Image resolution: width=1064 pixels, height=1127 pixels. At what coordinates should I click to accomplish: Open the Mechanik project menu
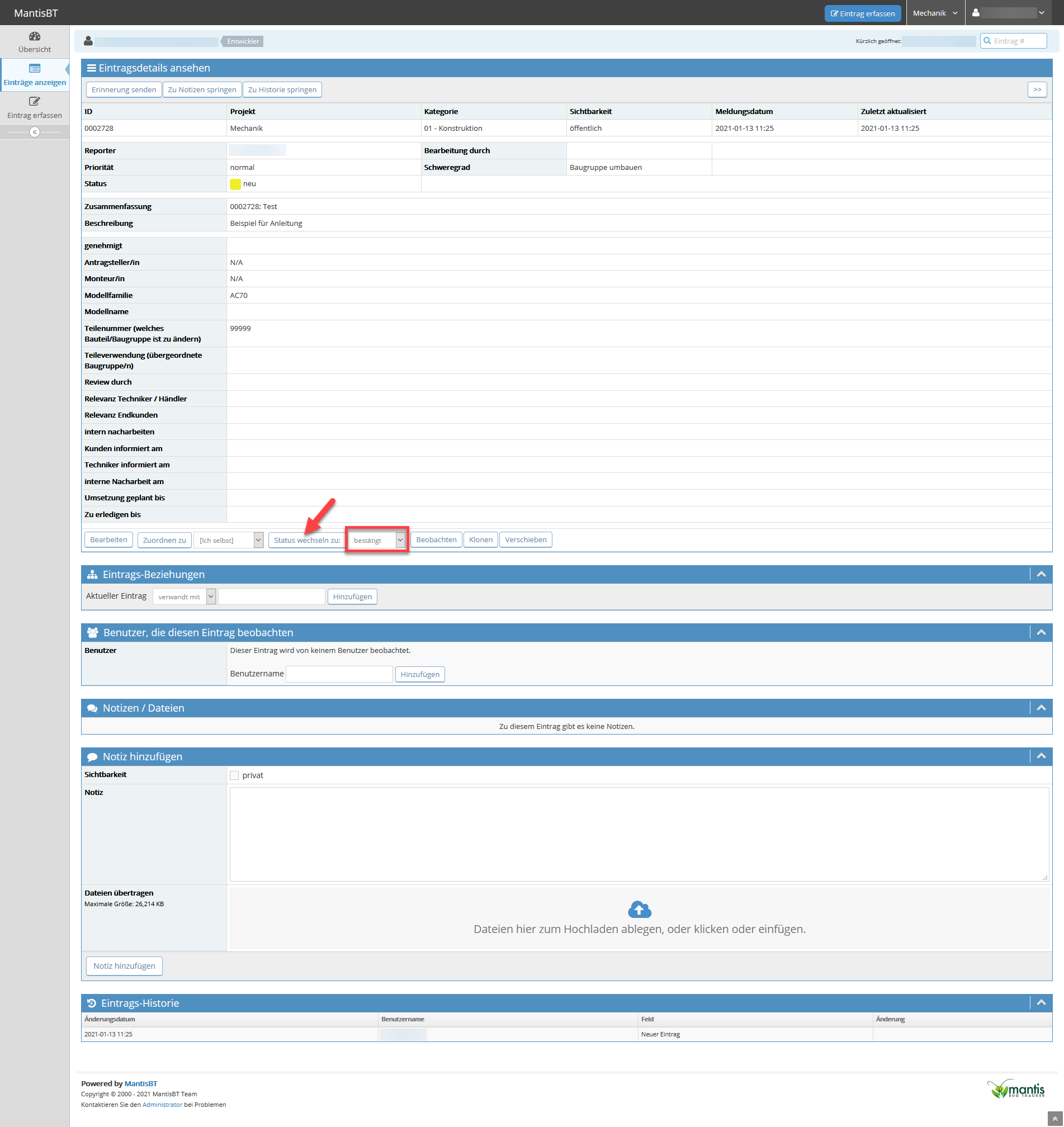coord(935,13)
